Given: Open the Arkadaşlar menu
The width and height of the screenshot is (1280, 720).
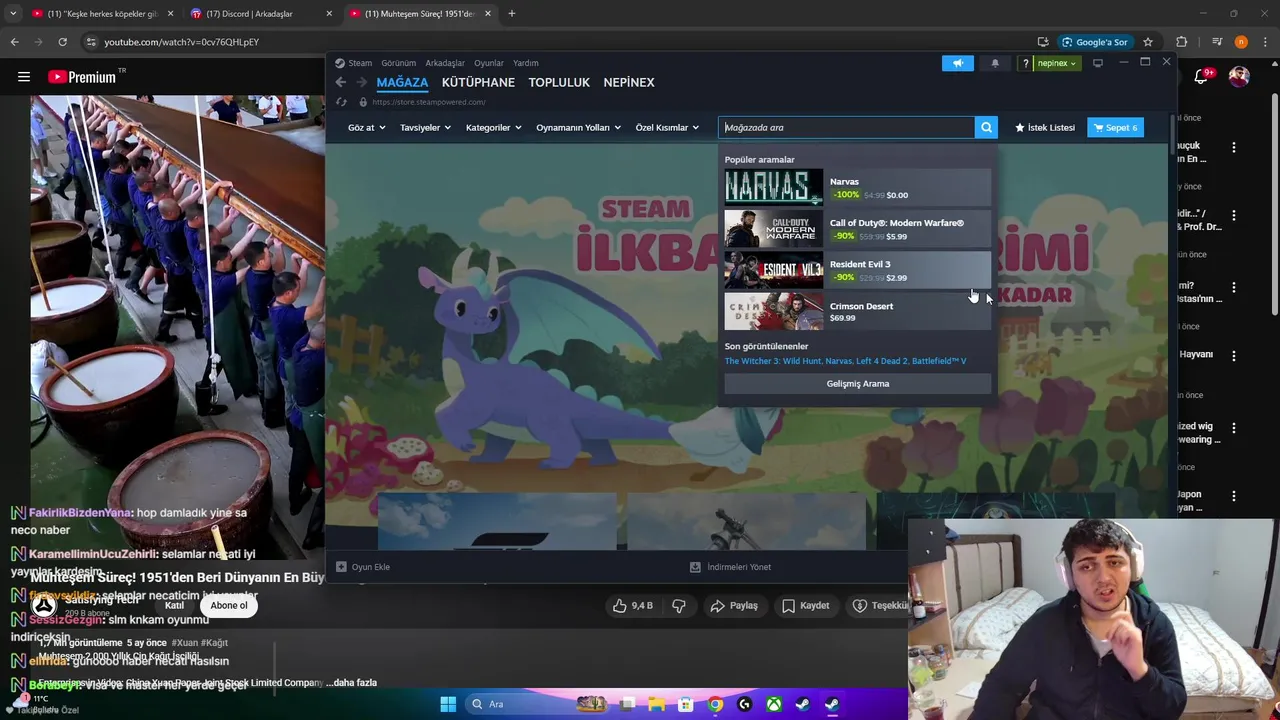Looking at the screenshot, I should tap(445, 63).
